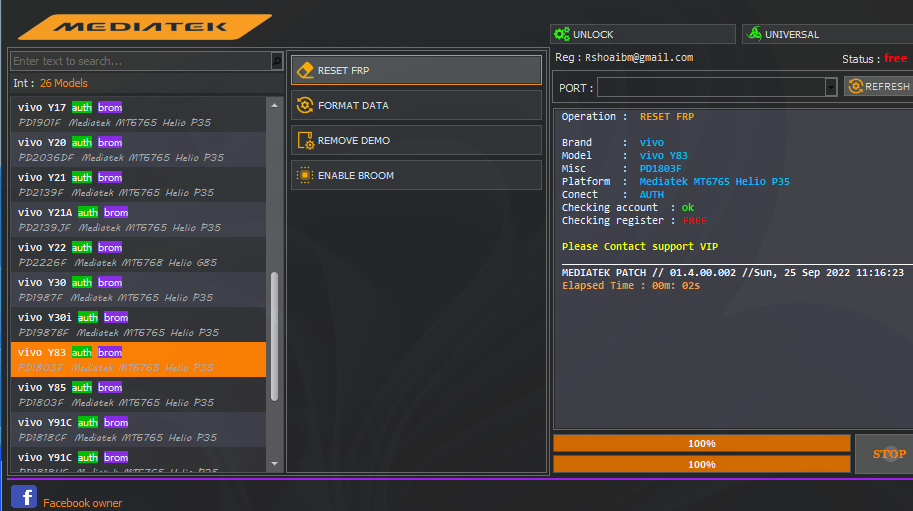Open the Facebook owner link

(x=82, y=503)
